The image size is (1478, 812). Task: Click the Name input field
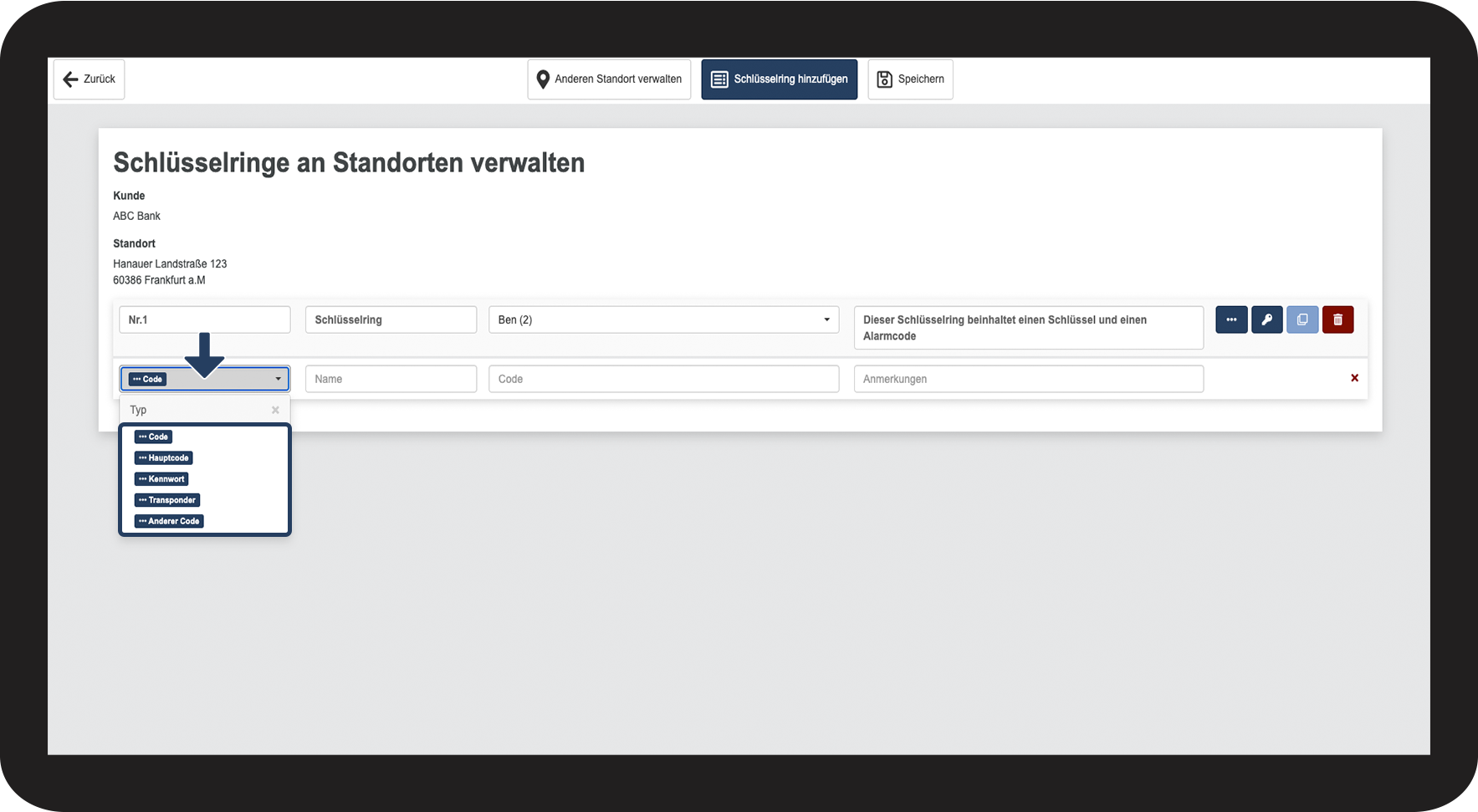coord(391,379)
